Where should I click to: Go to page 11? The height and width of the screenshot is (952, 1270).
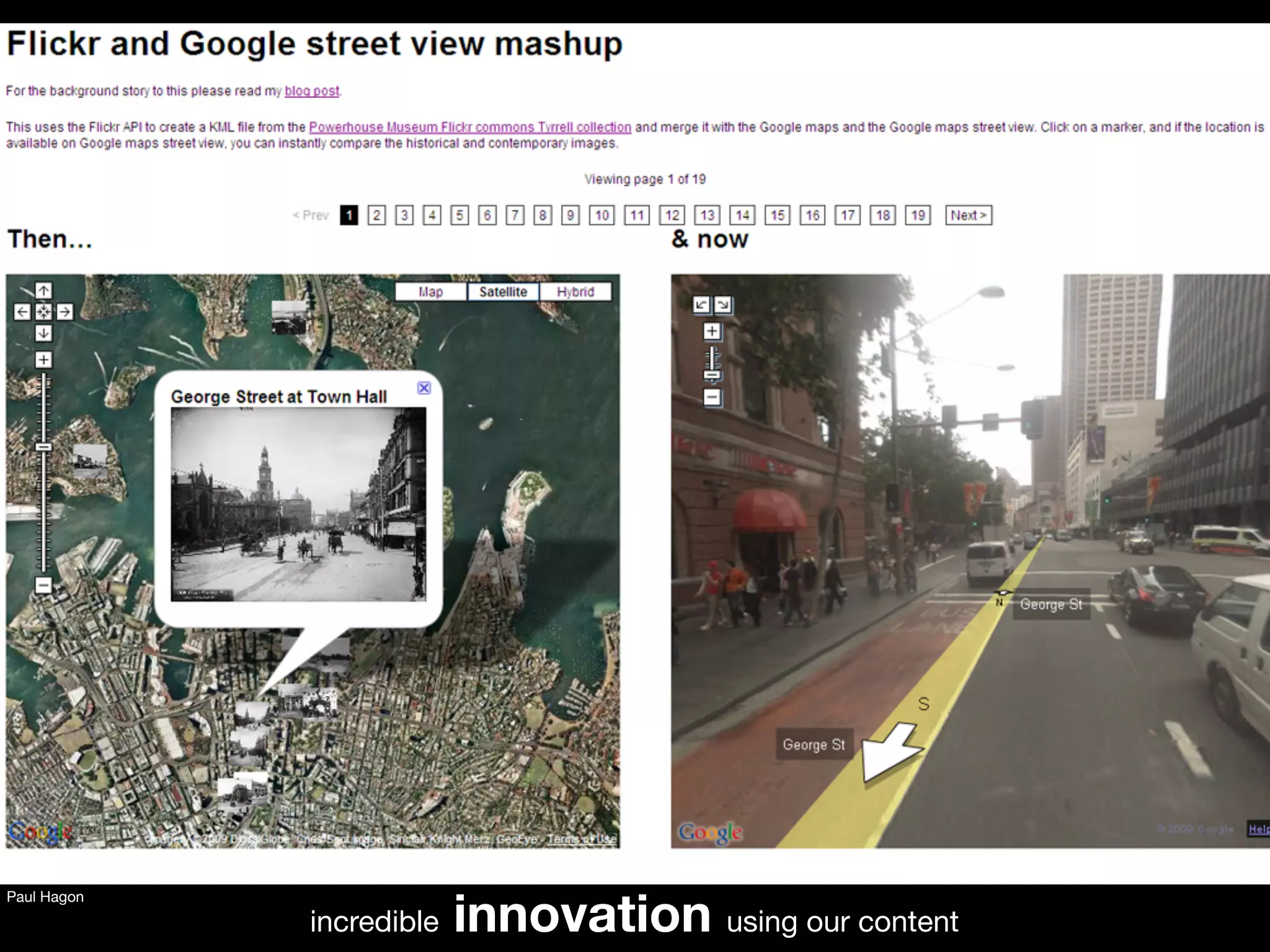click(637, 215)
